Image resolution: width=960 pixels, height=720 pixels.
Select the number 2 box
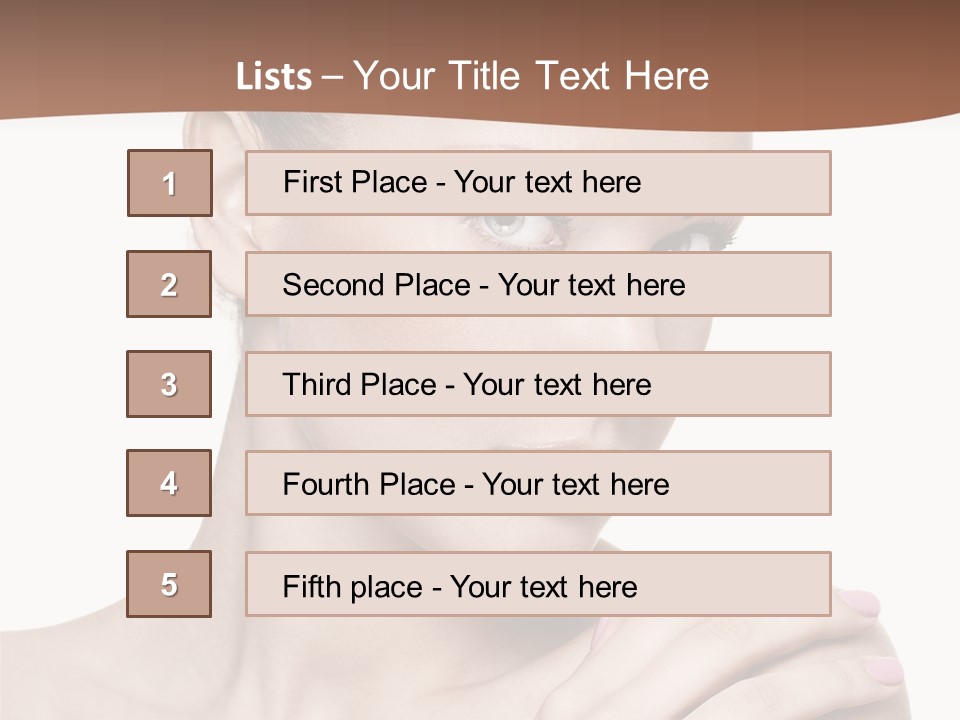click(x=169, y=284)
